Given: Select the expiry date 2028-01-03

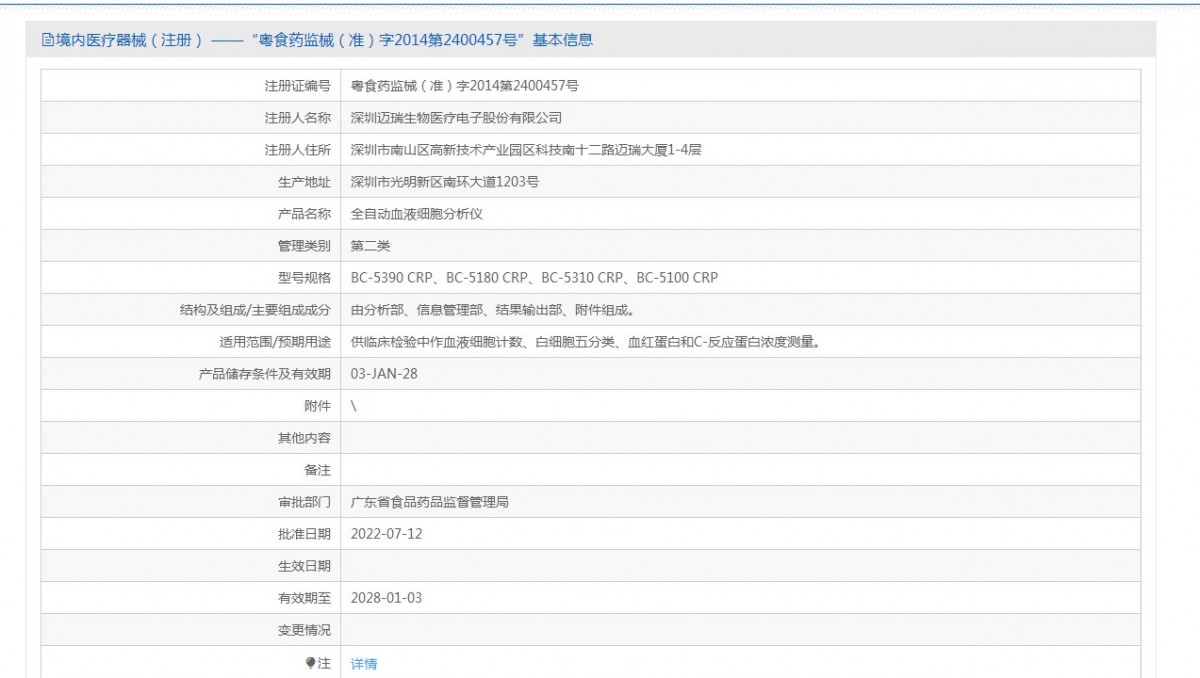Looking at the screenshot, I should 387,598.
